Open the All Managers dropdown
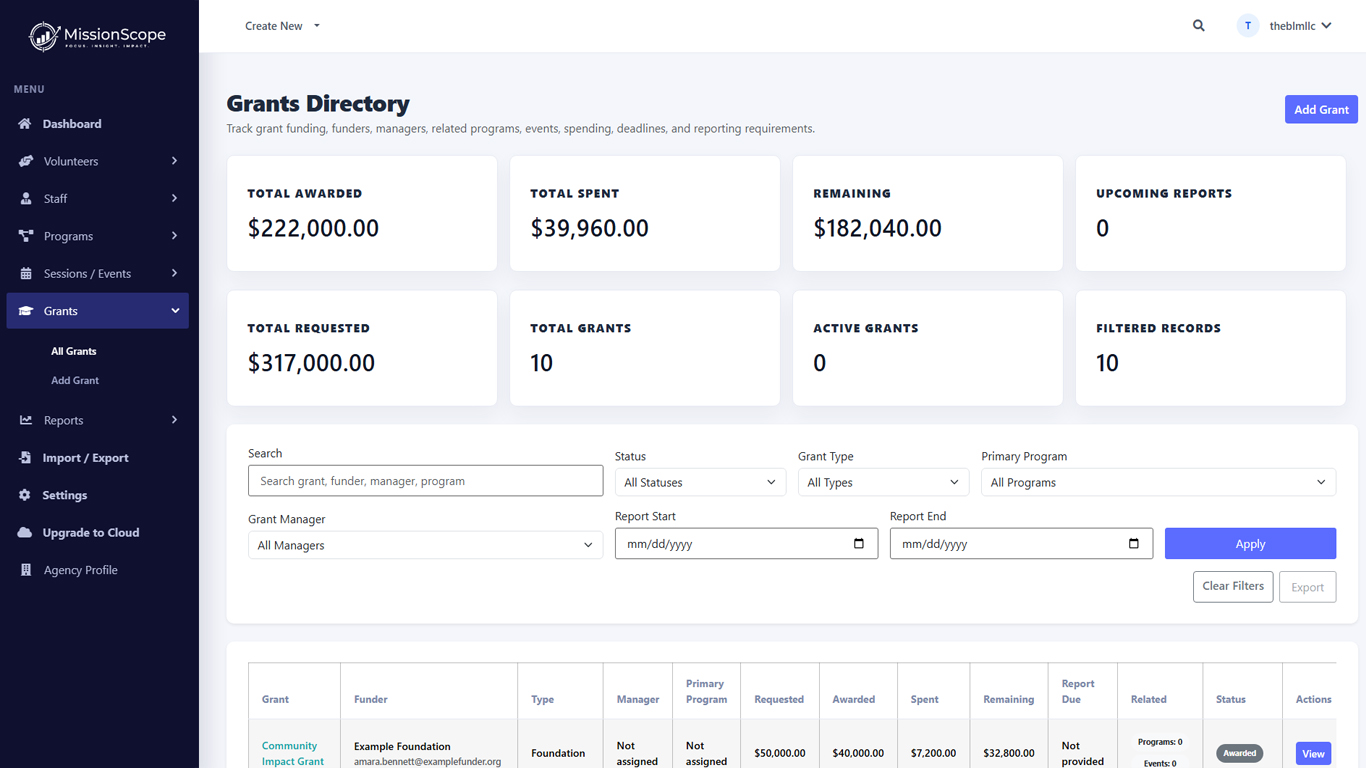1366x768 pixels. [x=425, y=545]
